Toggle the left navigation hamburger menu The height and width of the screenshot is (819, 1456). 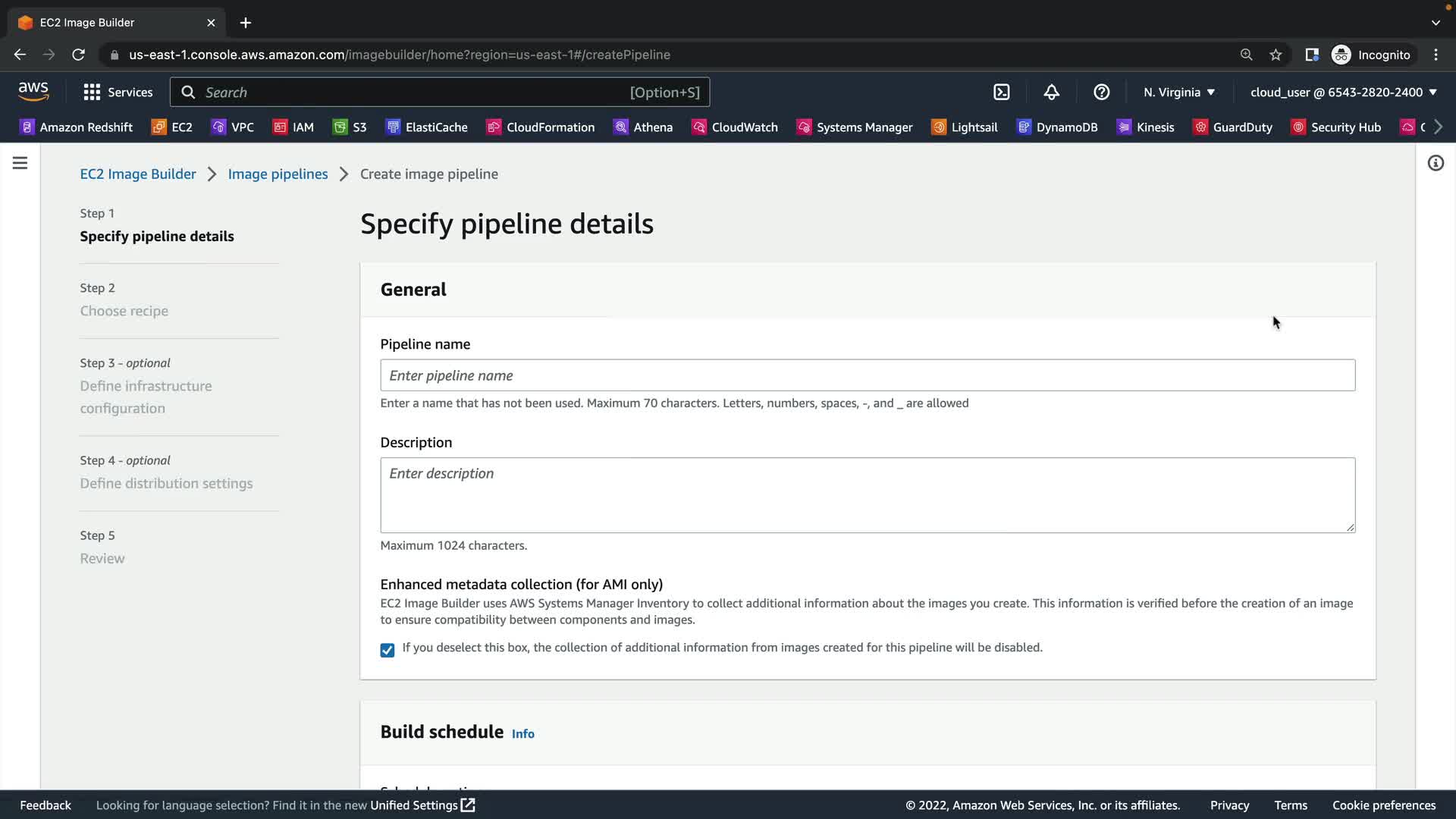[20, 163]
